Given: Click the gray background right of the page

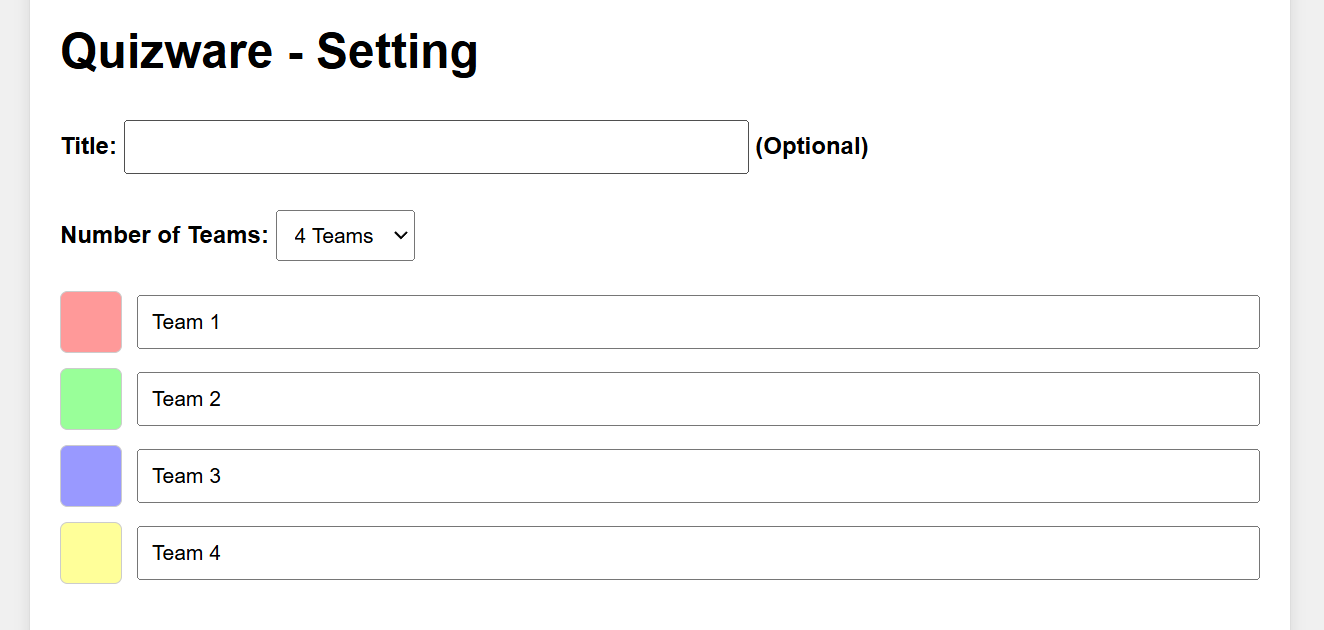Looking at the screenshot, I should pyautogui.click(x=1308, y=300).
